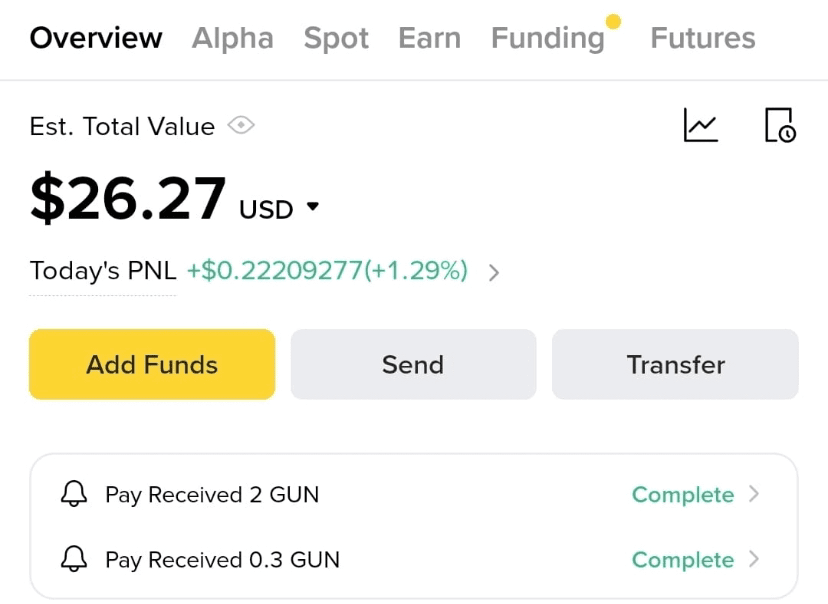The height and width of the screenshot is (604, 828).
Task: Select the Overview tab
Action: pyautogui.click(x=96, y=39)
